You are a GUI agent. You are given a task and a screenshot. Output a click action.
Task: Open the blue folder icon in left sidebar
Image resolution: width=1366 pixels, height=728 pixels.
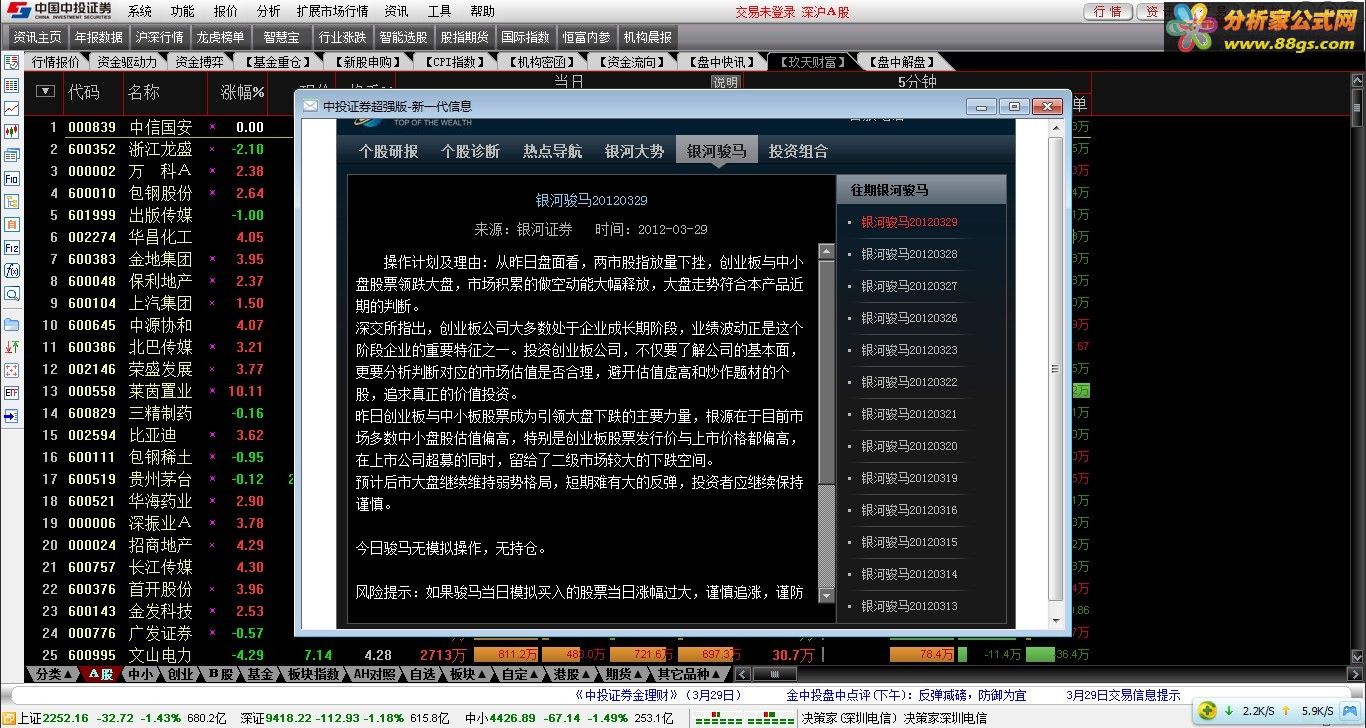12,324
